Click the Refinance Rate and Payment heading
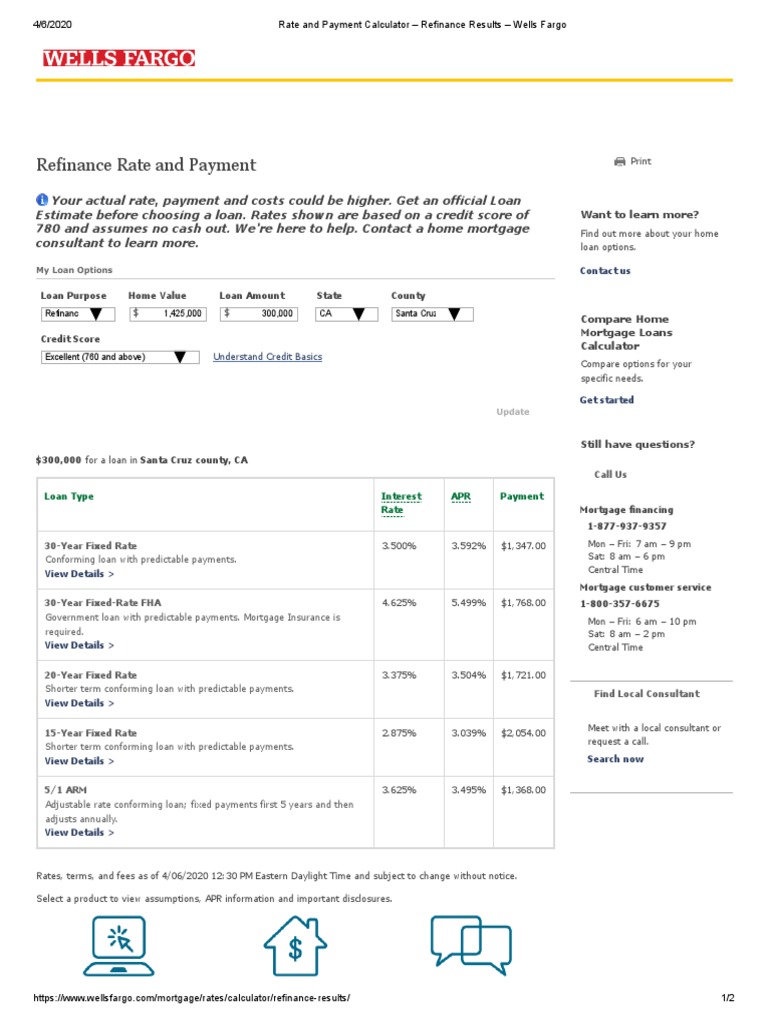This screenshot has height=1024, width=768. [146, 165]
